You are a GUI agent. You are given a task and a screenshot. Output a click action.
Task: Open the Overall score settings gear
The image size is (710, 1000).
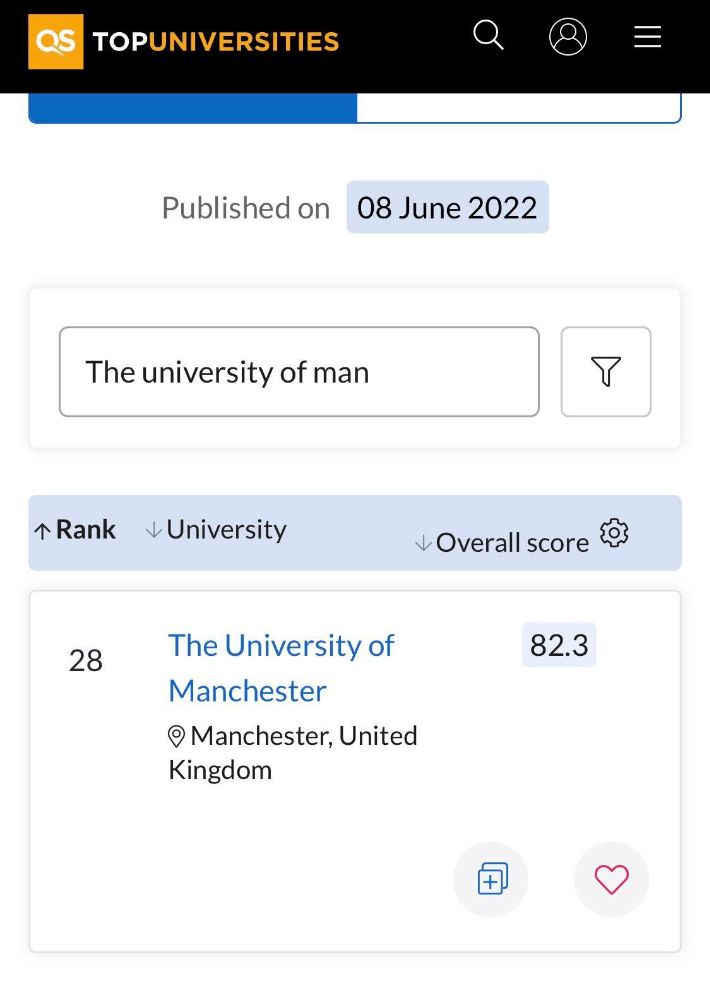click(x=614, y=534)
